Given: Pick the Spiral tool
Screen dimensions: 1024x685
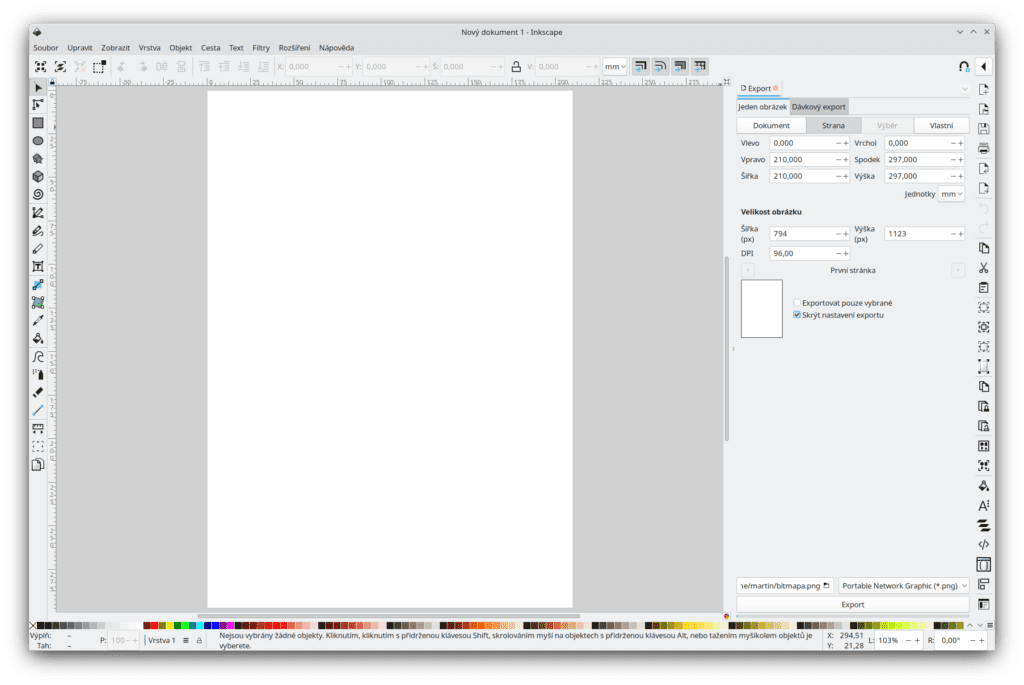Looking at the screenshot, I should click(38, 194).
